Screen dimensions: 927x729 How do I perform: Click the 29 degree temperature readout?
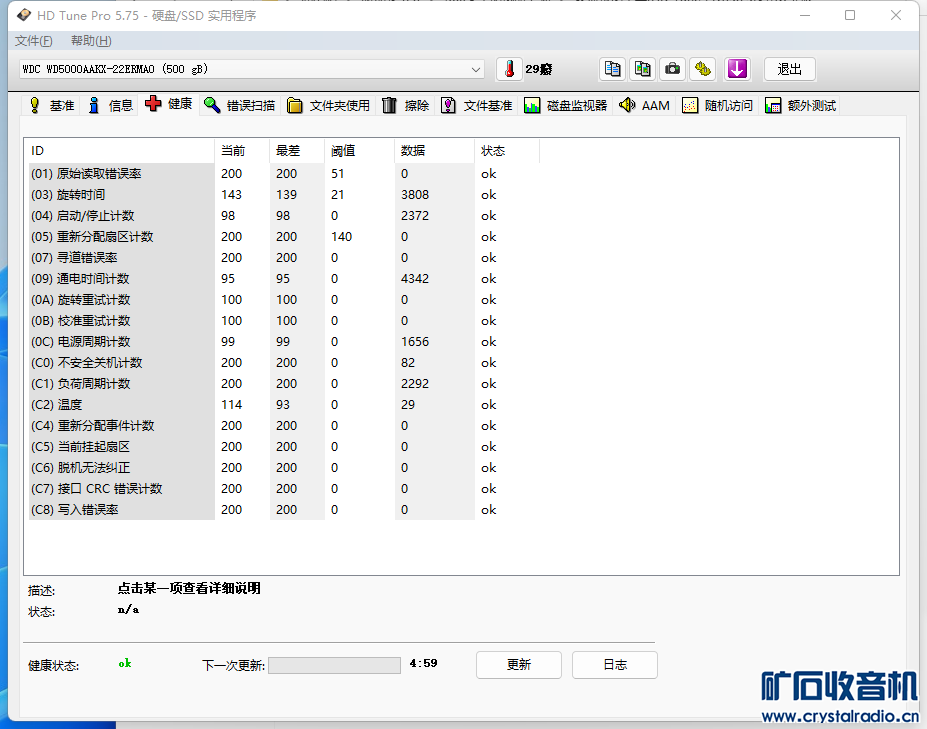pyautogui.click(x=539, y=69)
